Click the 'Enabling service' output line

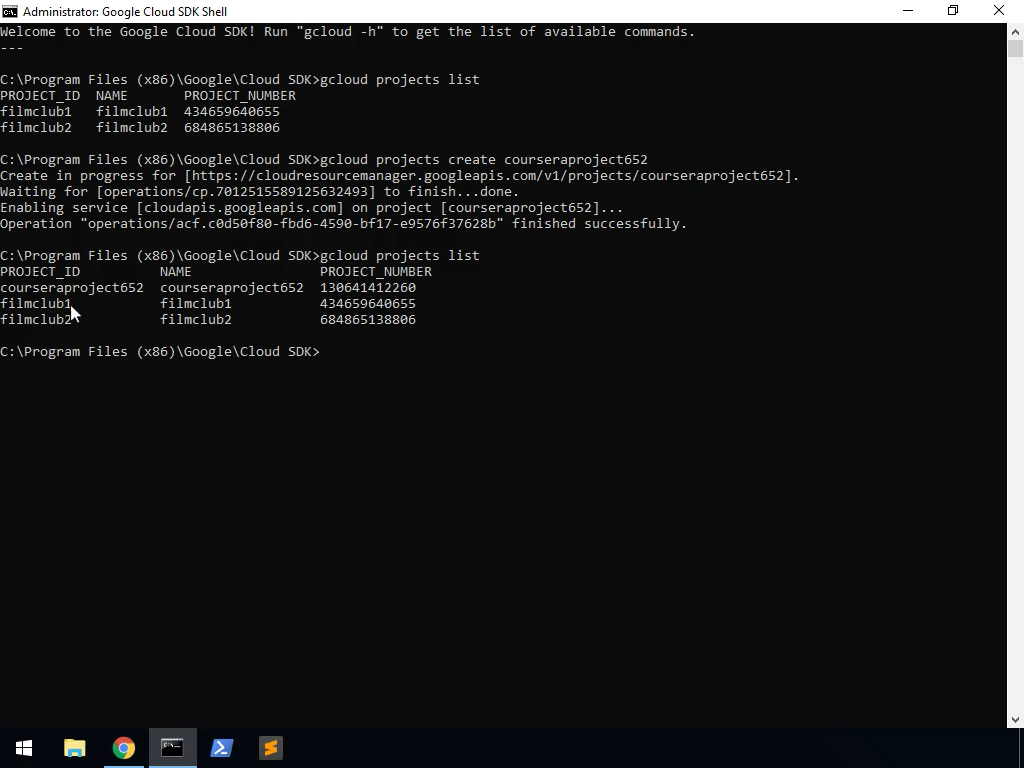click(x=312, y=208)
